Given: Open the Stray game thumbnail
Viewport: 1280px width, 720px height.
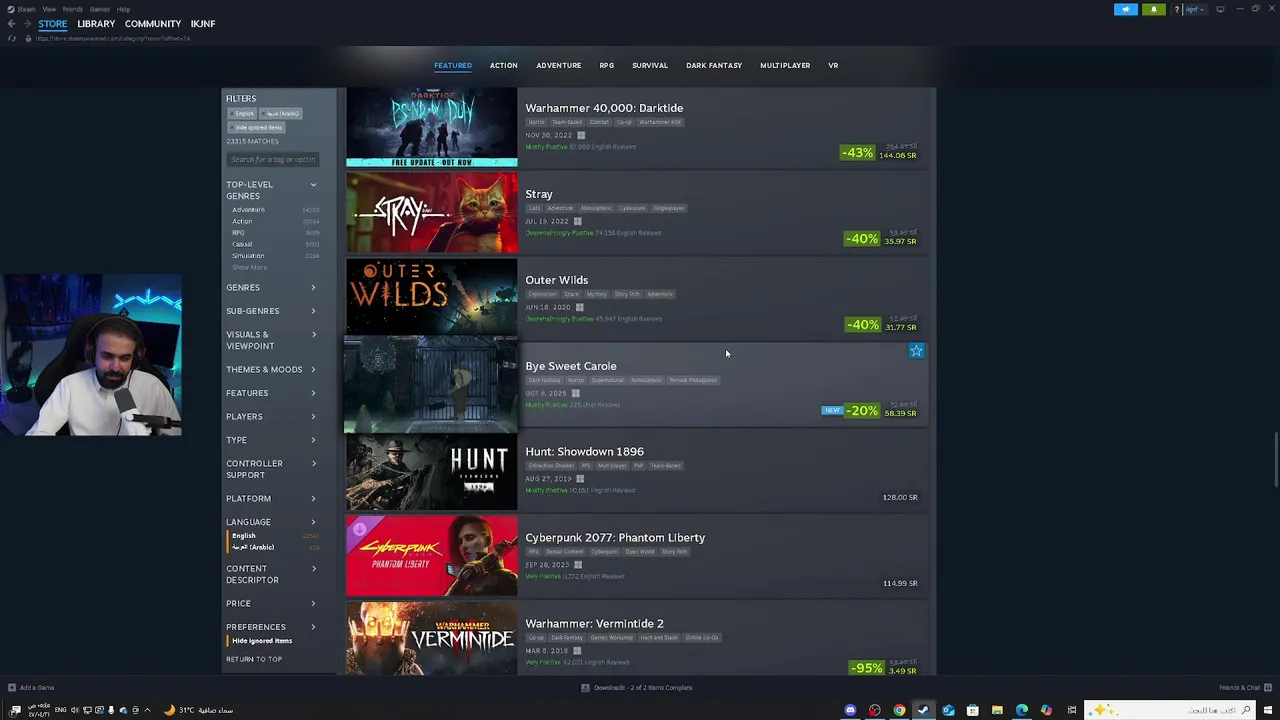Looking at the screenshot, I should (432, 213).
